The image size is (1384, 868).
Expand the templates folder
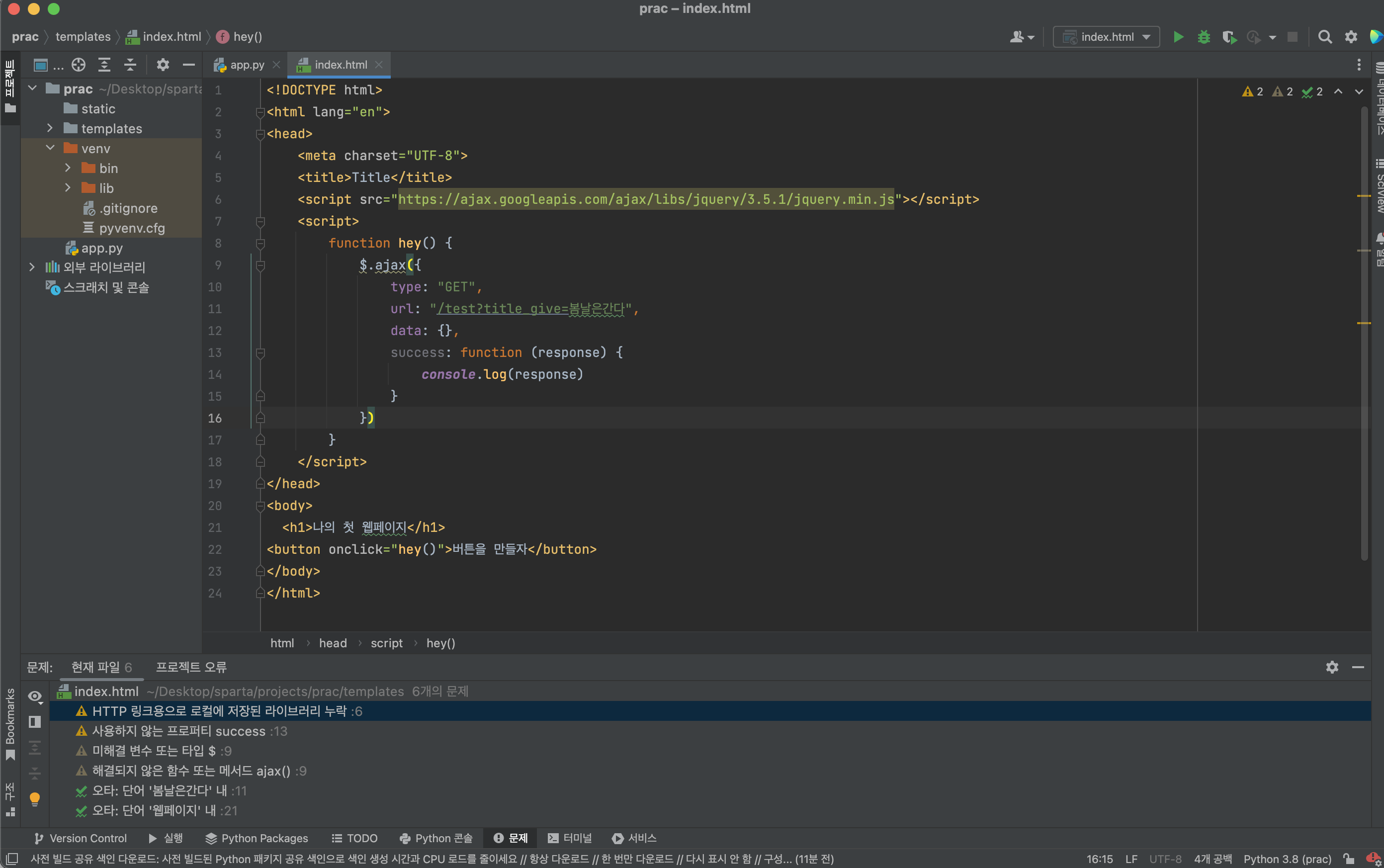point(50,128)
